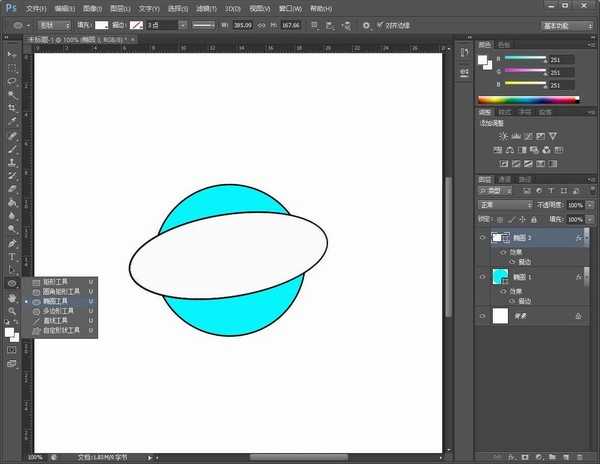Hide the 椭圆 1 layer

click(x=483, y=276)
